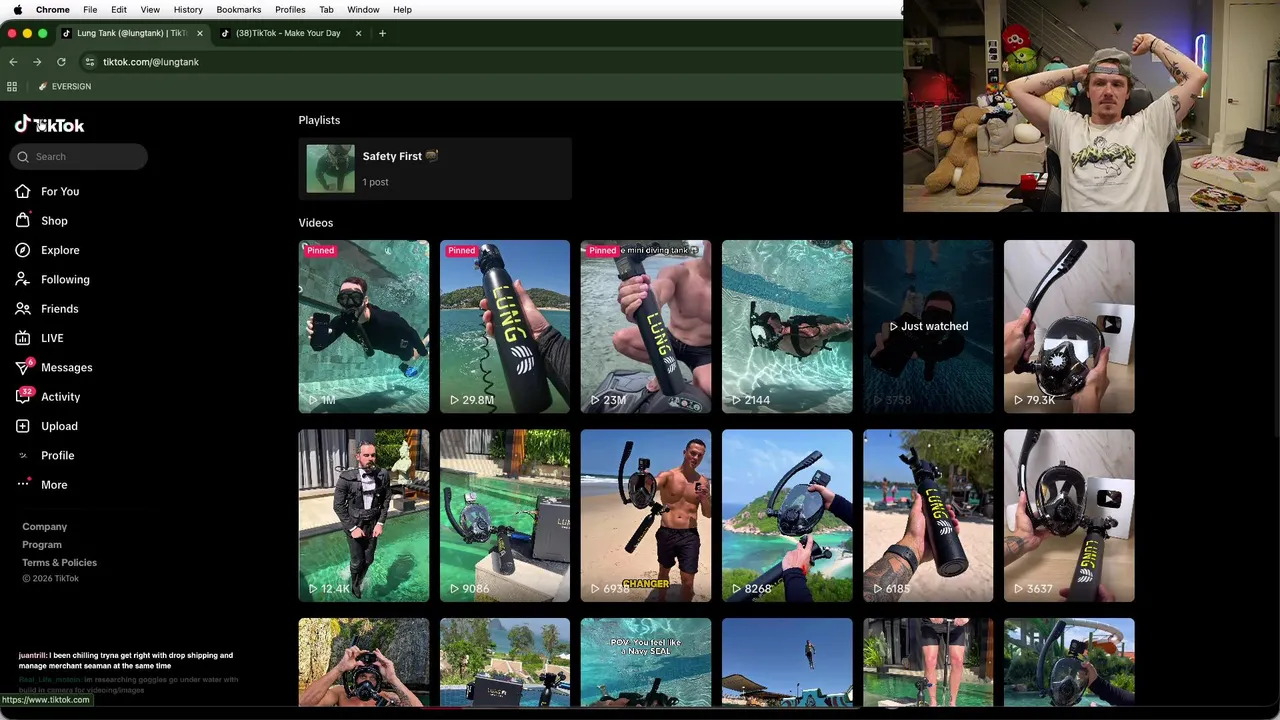
Task: Click the Search input field
Action: [79, 156]
